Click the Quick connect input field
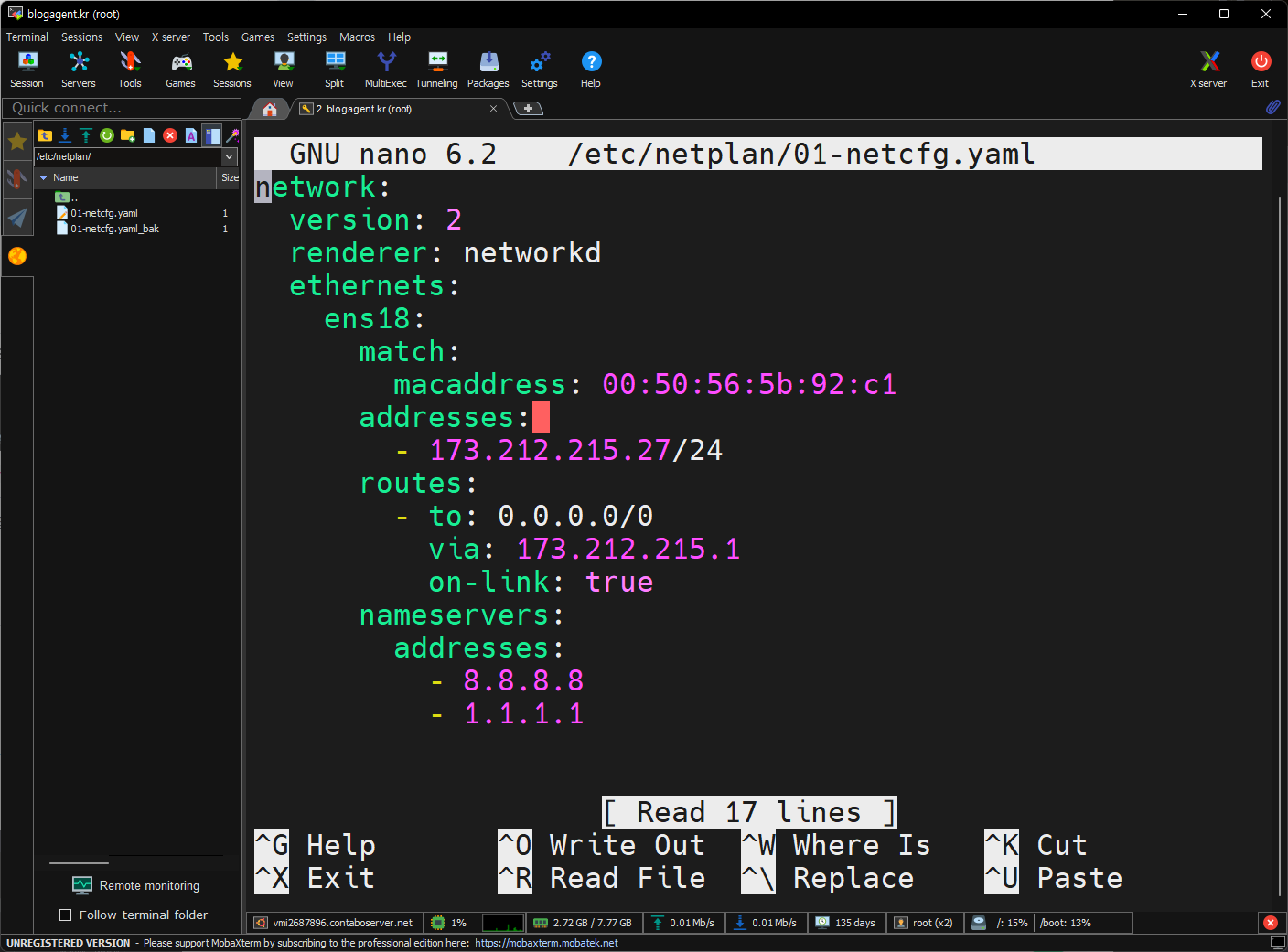The width and height of the screenshot is (1288, 952). coord(121,108)
